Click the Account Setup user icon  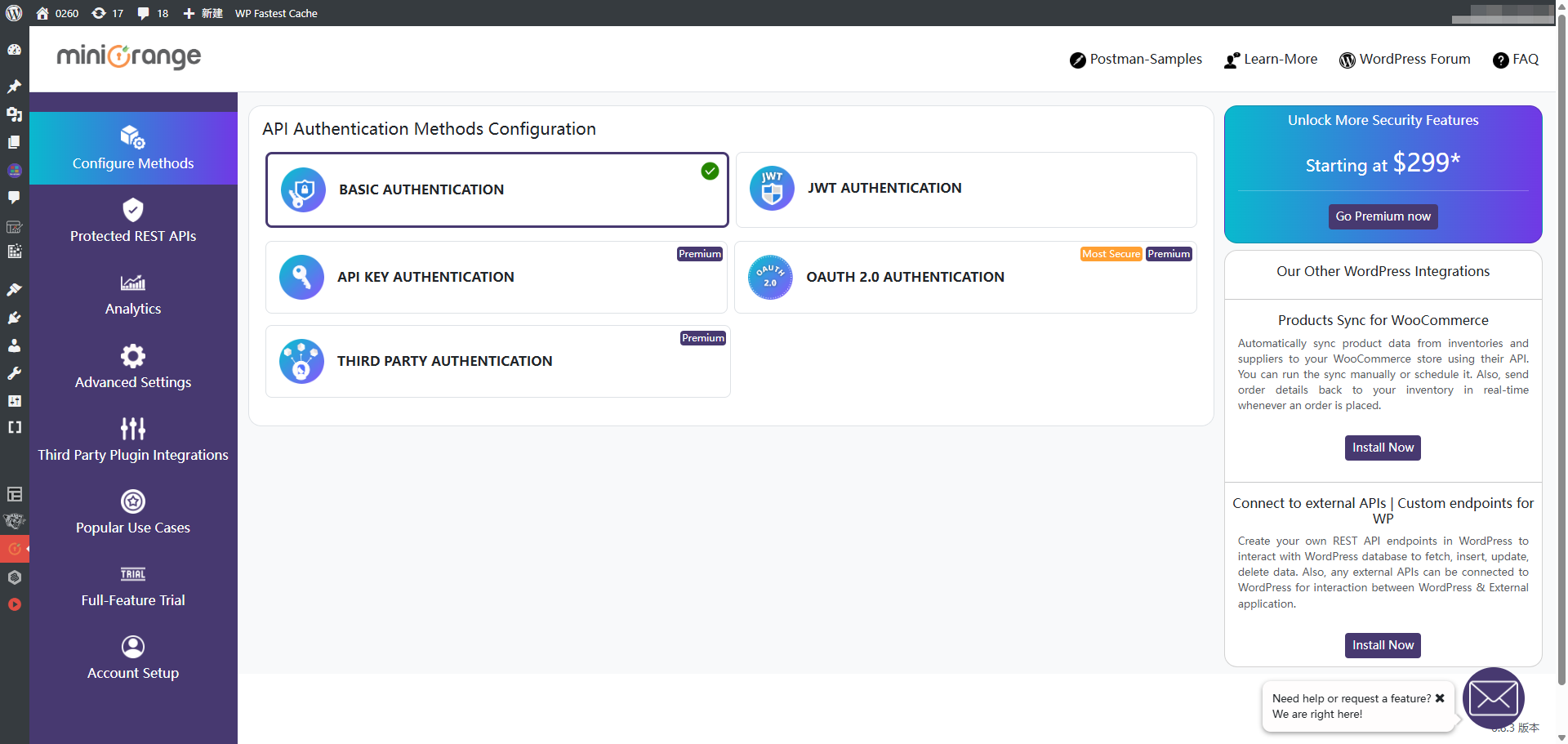click(x=133, y=647)
